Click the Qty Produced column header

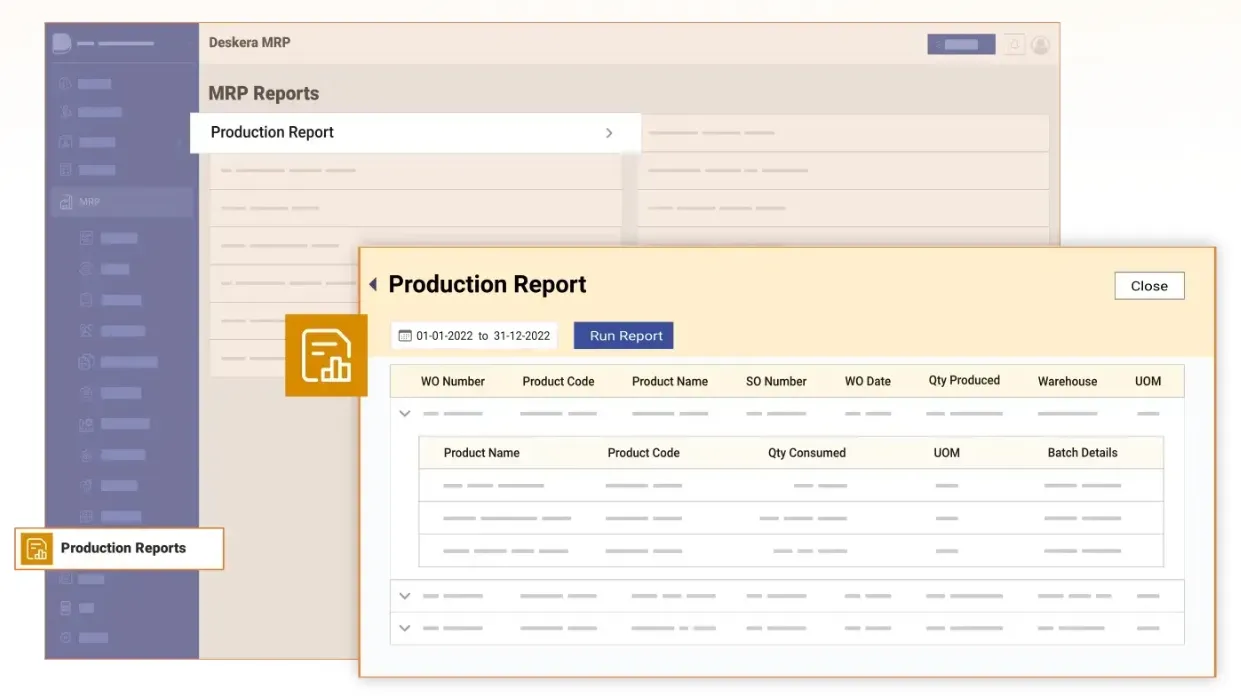963,381
